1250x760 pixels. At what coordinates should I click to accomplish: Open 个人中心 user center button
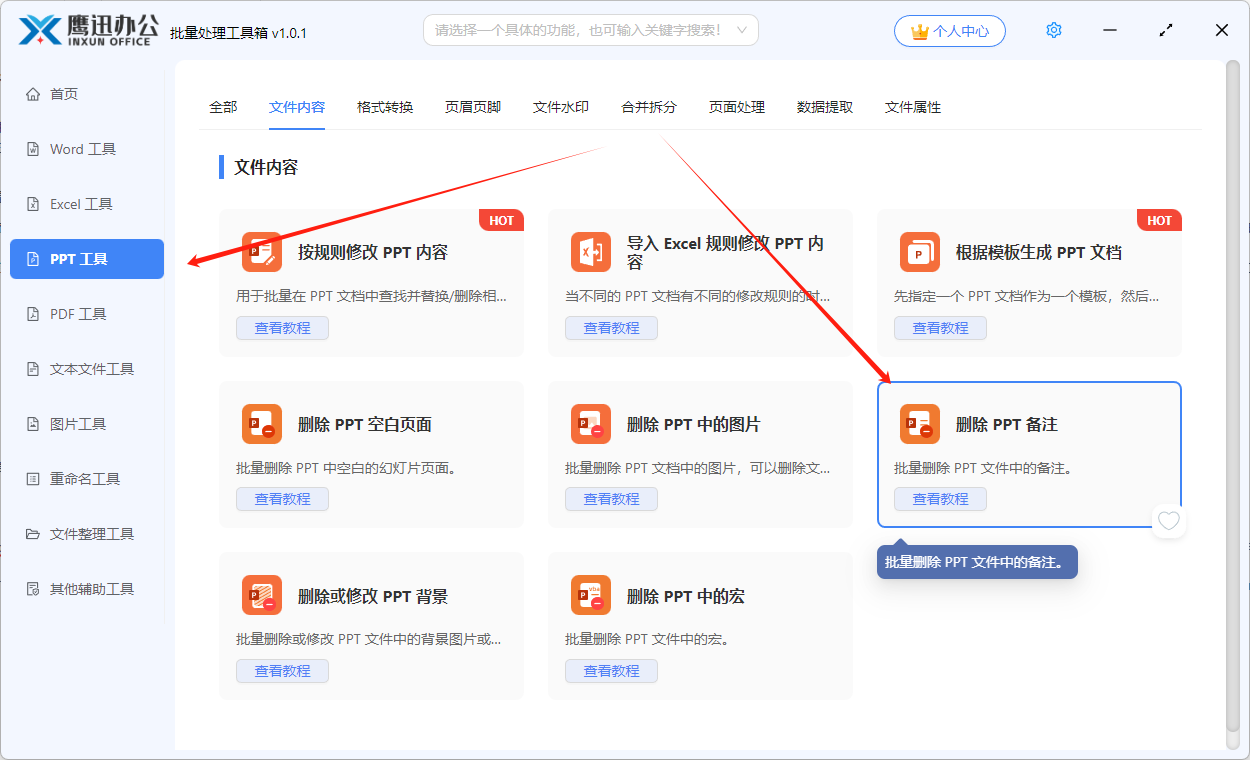pyautogui.click(x=949, y=31)
